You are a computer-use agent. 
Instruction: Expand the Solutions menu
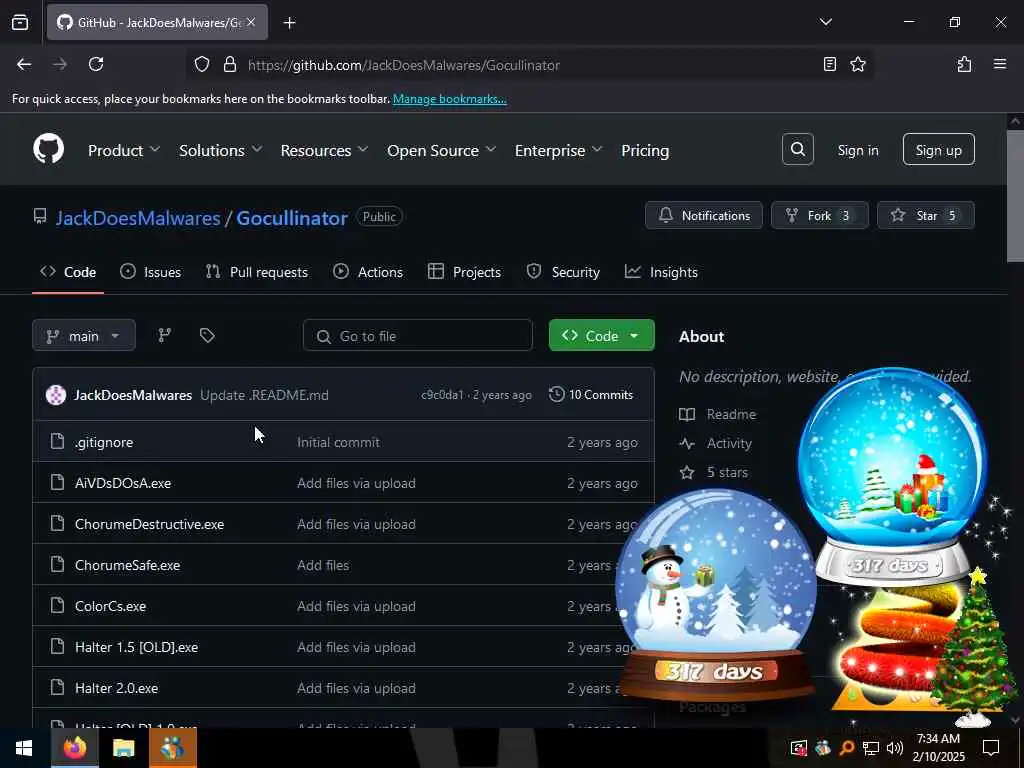(221, 150)
